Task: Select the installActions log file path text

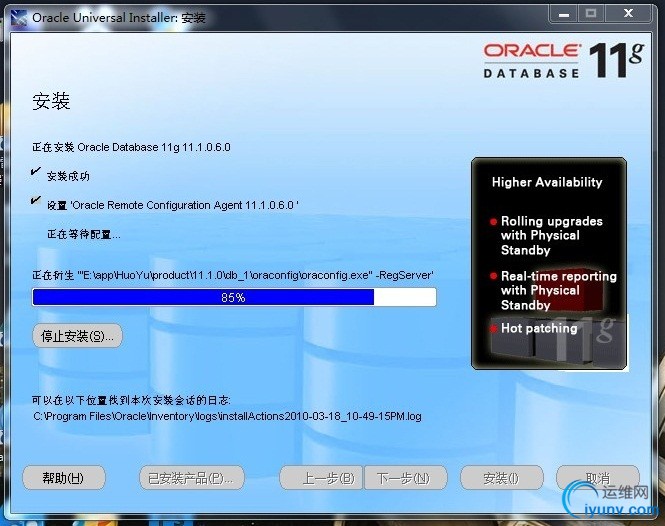Action: click(x=227, y=416)
